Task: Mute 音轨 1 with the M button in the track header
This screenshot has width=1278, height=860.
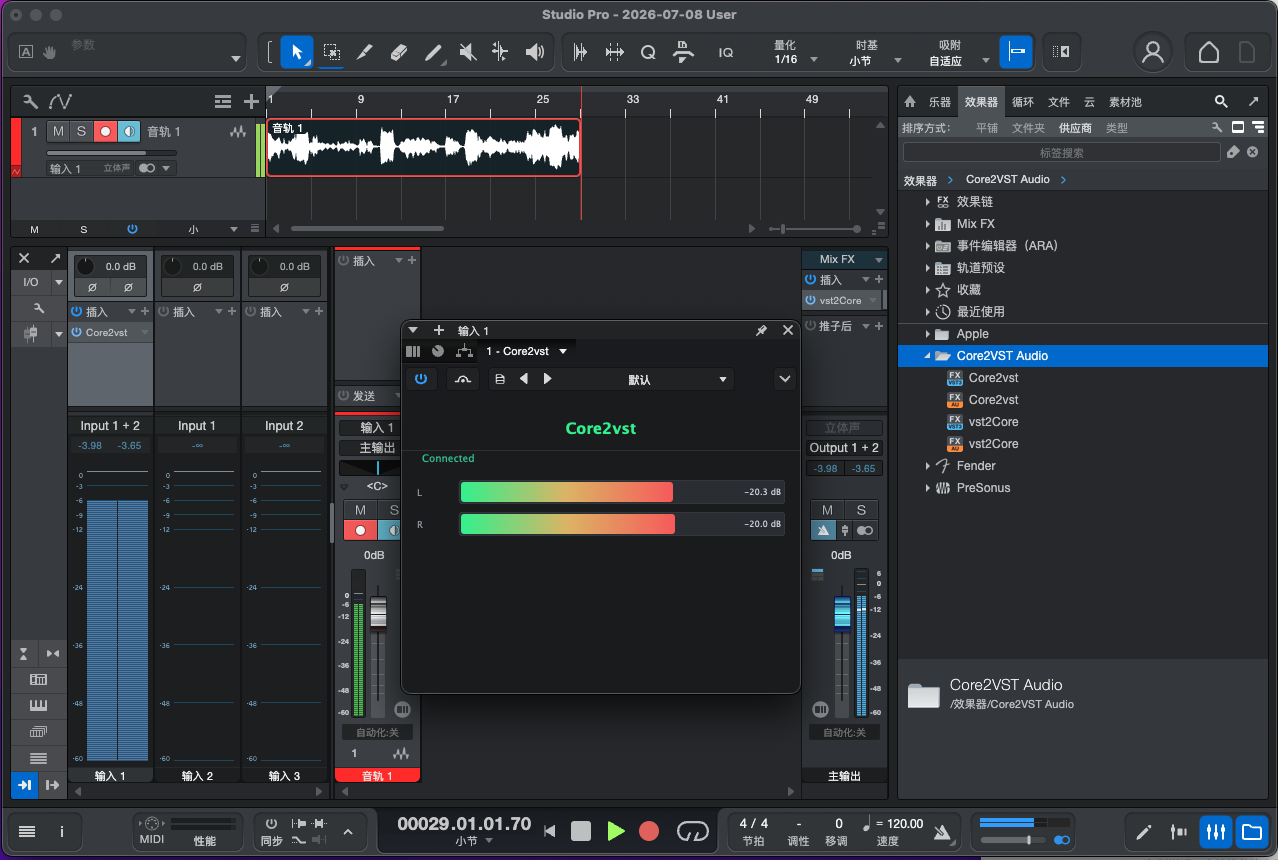Action: pos(58,132)
